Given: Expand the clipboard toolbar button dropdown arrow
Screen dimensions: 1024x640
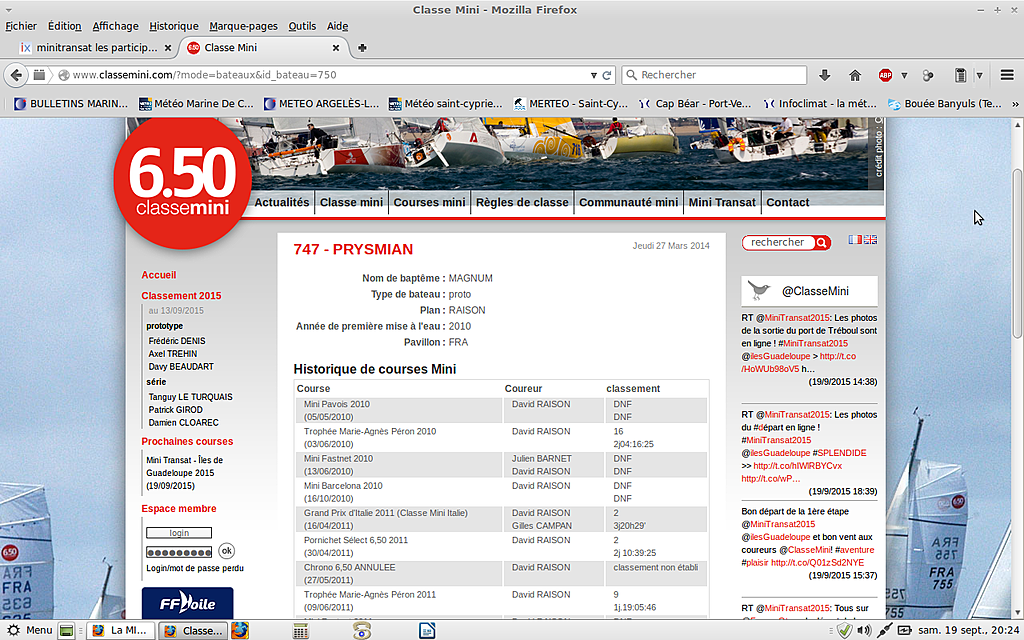Looking at the screenshot, I should tap(980, 75).
